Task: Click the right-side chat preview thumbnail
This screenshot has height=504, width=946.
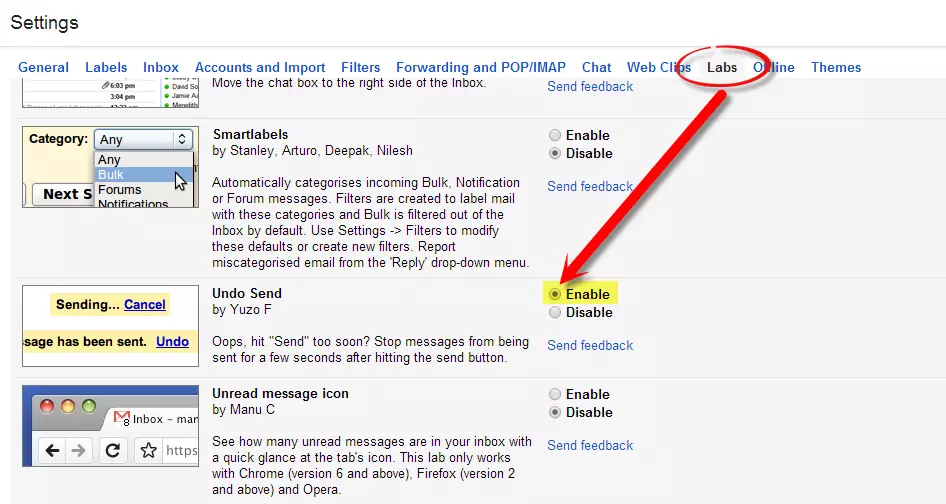Action: 110,93
